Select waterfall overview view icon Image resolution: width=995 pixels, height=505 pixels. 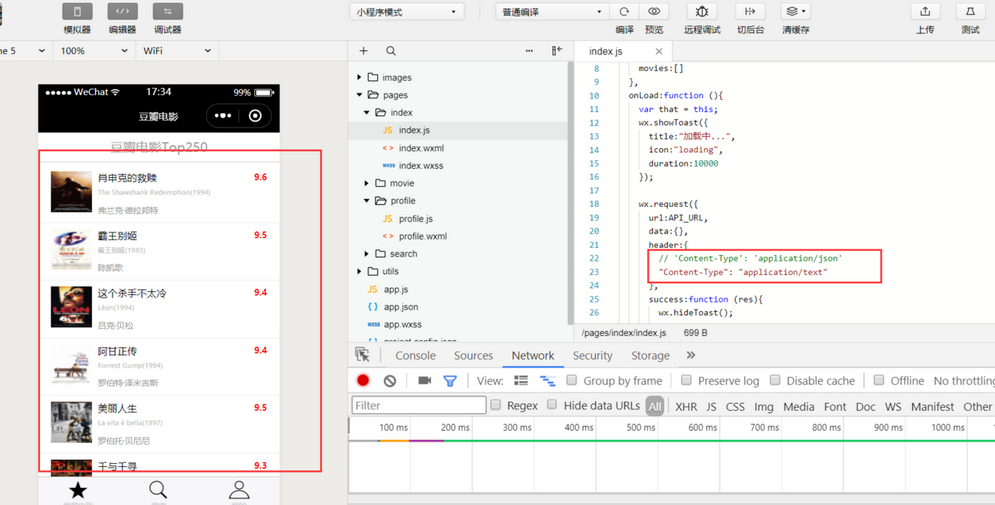coord(548,381)
